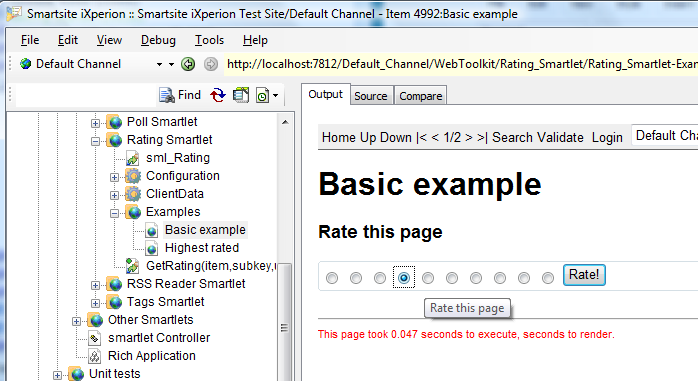Expand the Tags Smartlet node
This screenshot has height=381, width=698.
95,303
